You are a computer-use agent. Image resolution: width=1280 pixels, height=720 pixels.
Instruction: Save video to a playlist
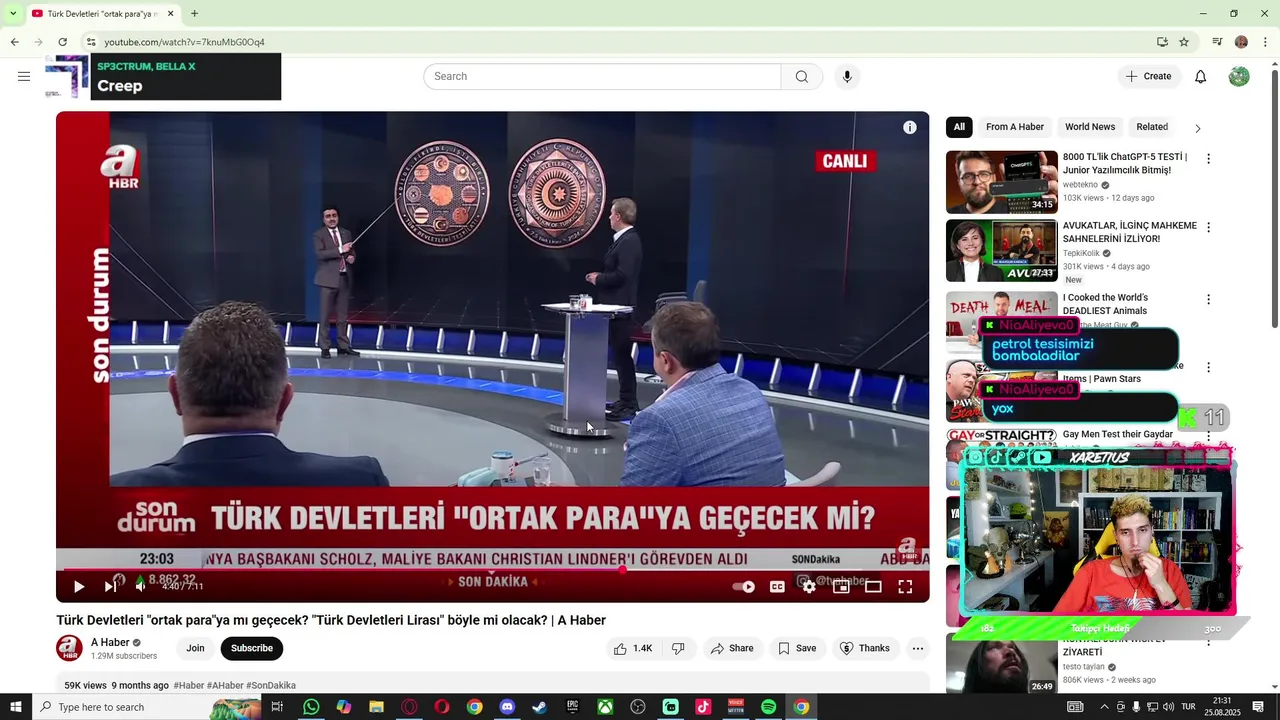[x=797, y=648]
